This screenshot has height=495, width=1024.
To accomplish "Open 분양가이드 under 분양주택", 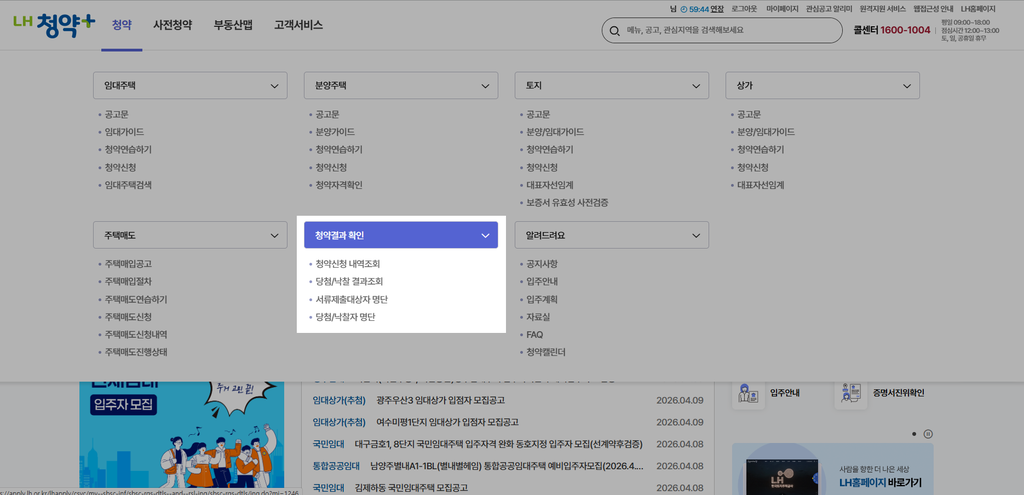I will point(335,132).
